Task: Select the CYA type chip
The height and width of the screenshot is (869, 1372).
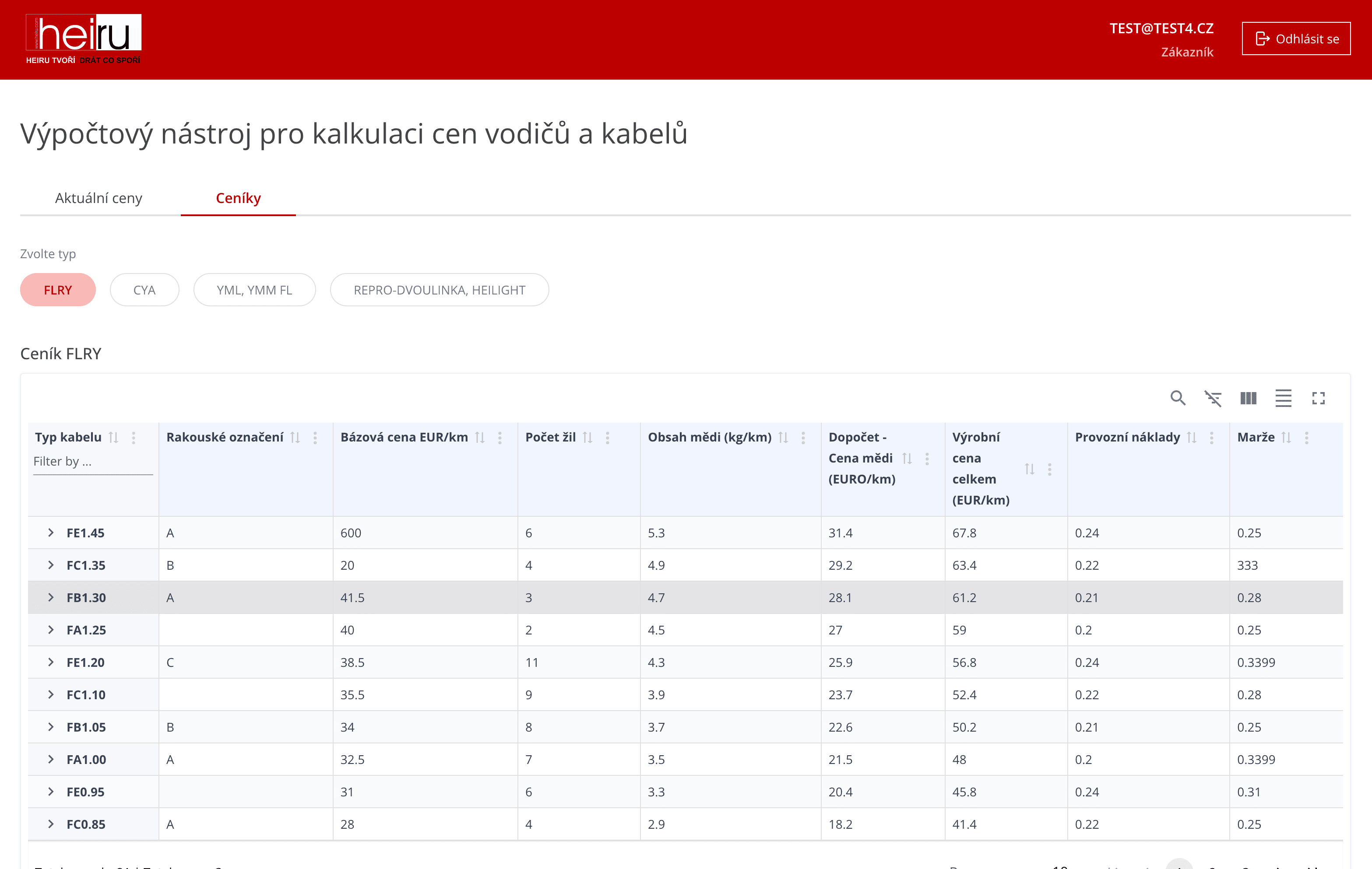Action: 144,290
